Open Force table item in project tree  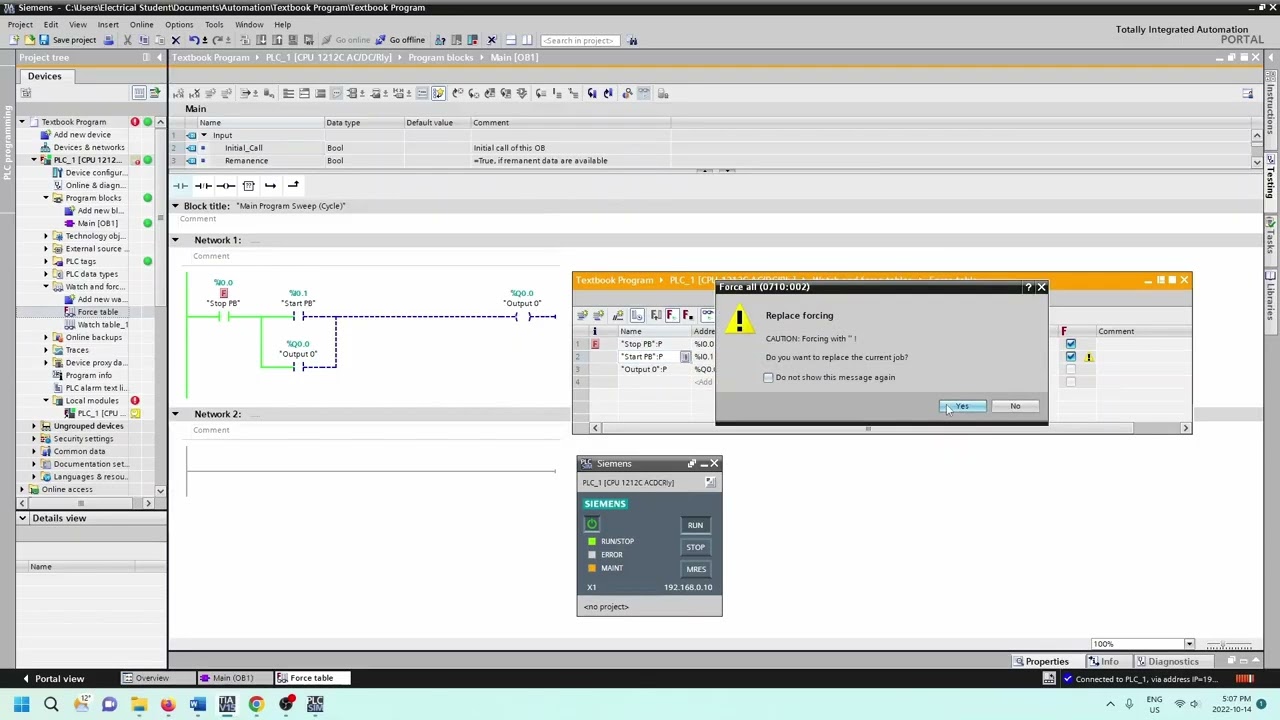pos(97,312)
